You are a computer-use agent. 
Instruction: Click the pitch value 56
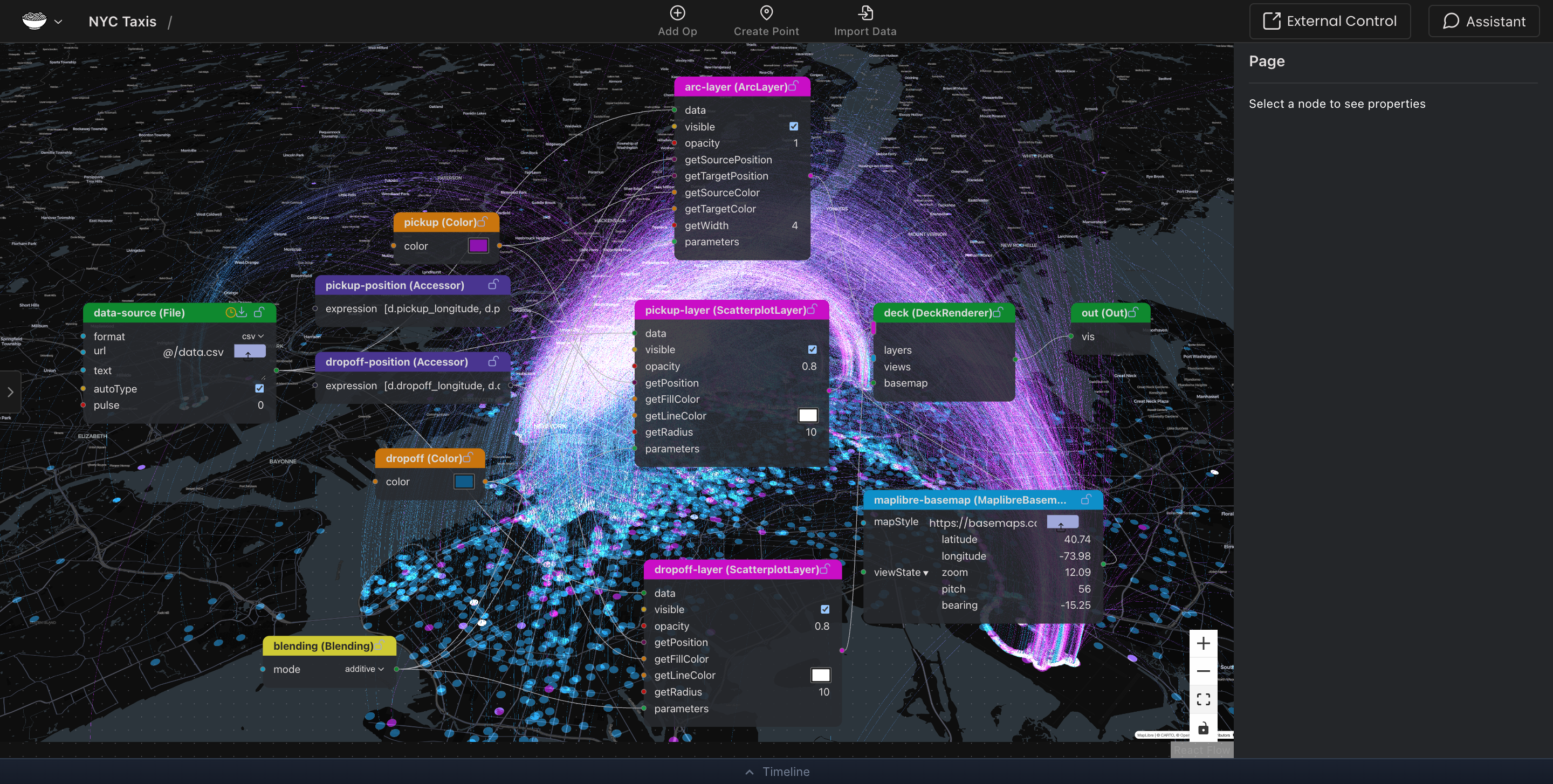coord(1084,589)
